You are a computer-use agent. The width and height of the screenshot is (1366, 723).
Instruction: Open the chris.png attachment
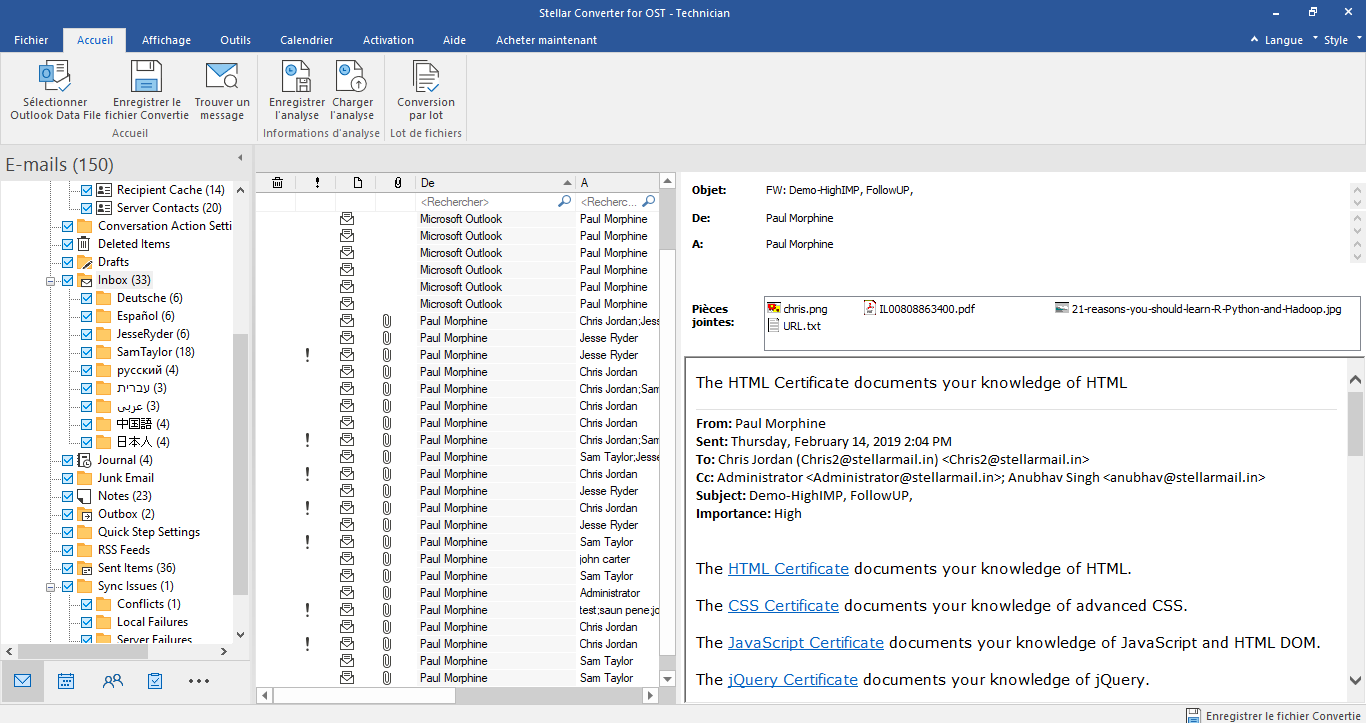tap(804, 309)
